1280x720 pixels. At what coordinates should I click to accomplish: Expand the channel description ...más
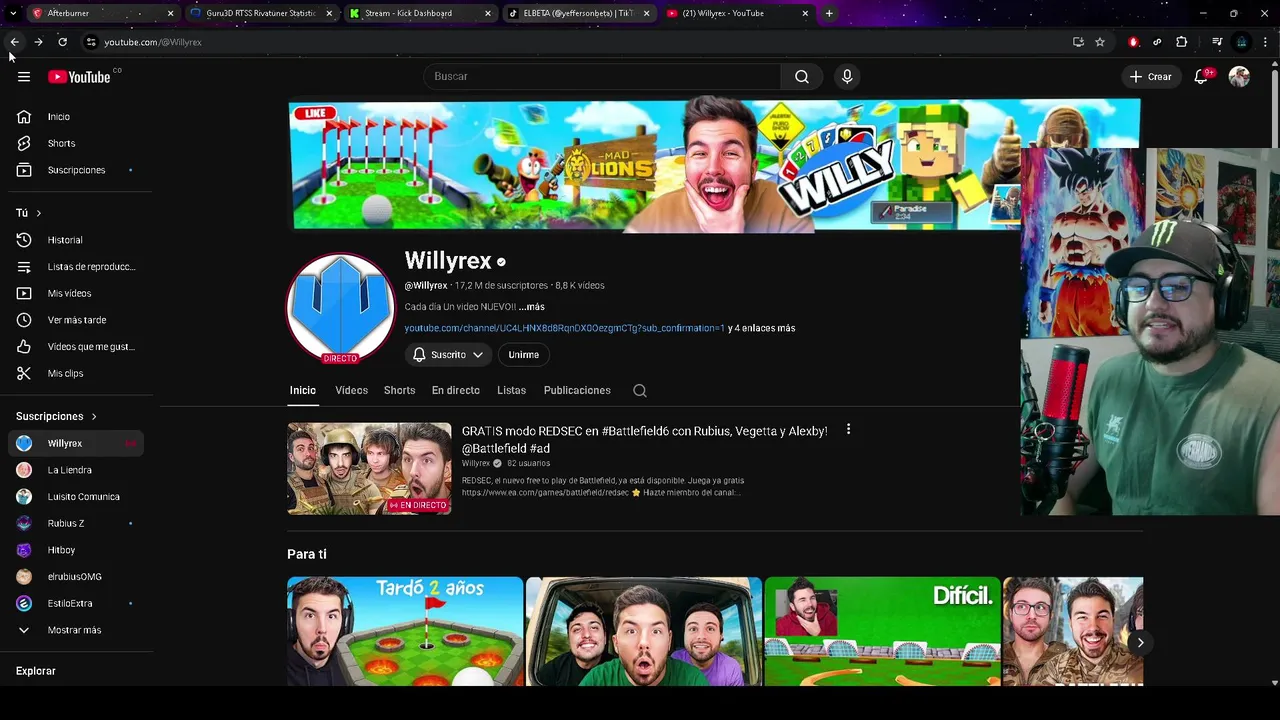tap(531, 307)
